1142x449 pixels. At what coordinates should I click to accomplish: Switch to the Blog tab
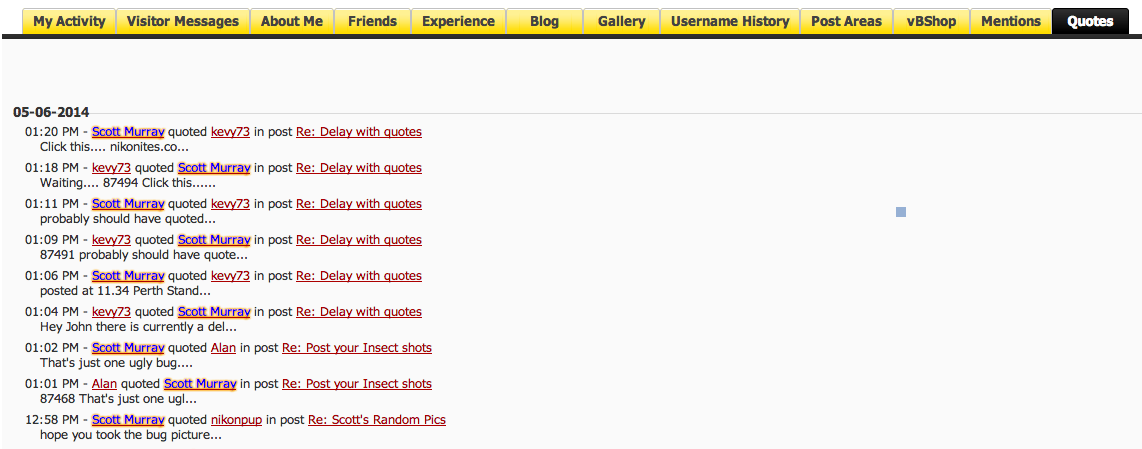pos(544,21)
